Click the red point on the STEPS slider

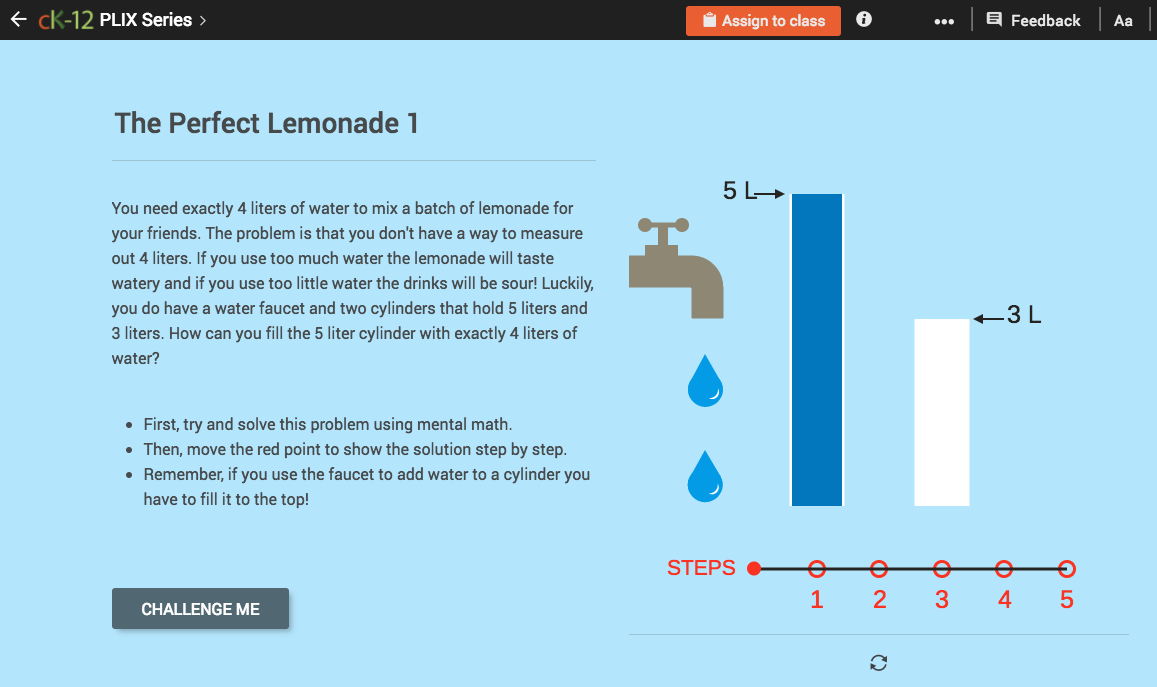754,568
